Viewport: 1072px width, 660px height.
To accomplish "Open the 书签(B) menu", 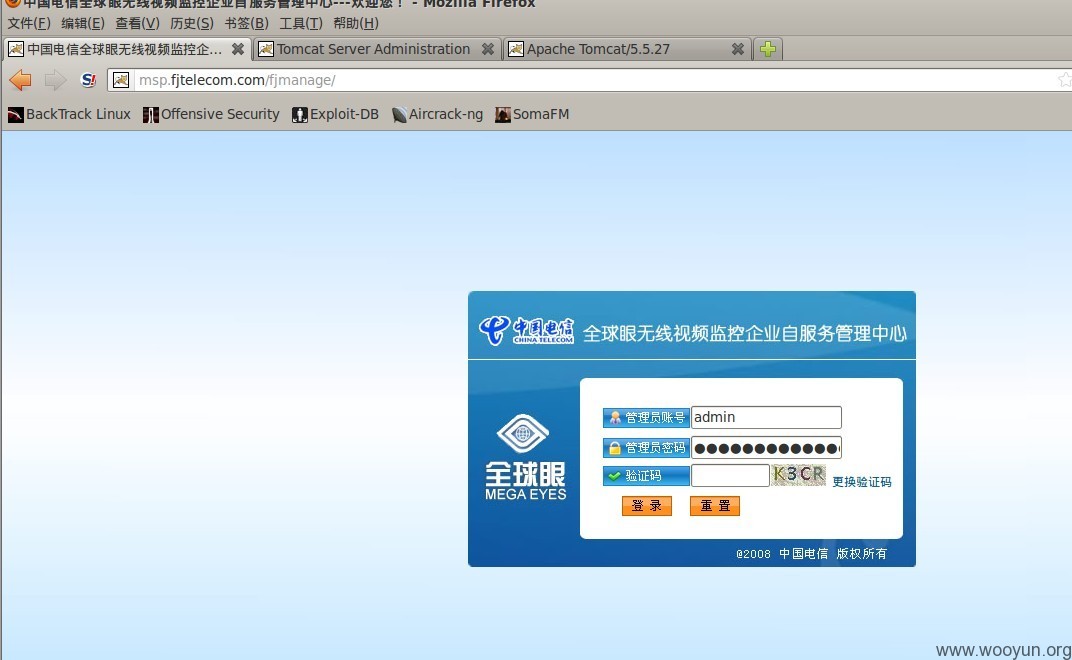I will (x=246, y=23).
